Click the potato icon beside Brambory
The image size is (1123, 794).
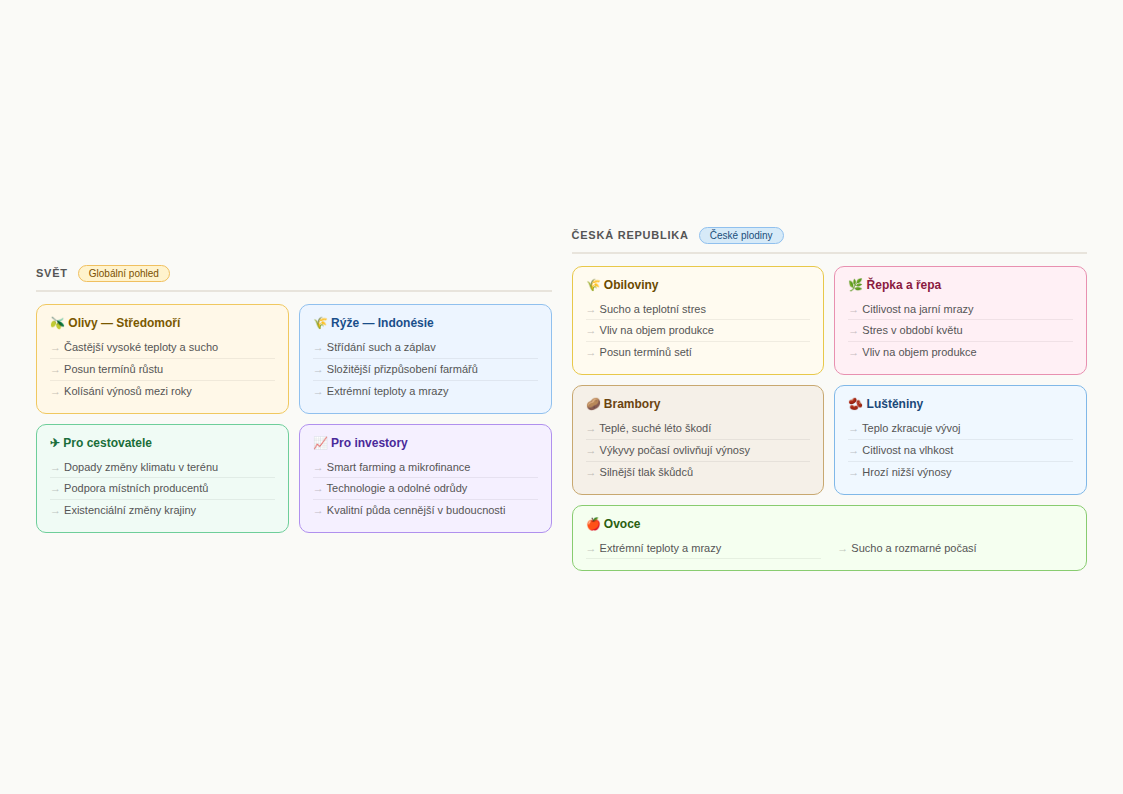(593, 404)
